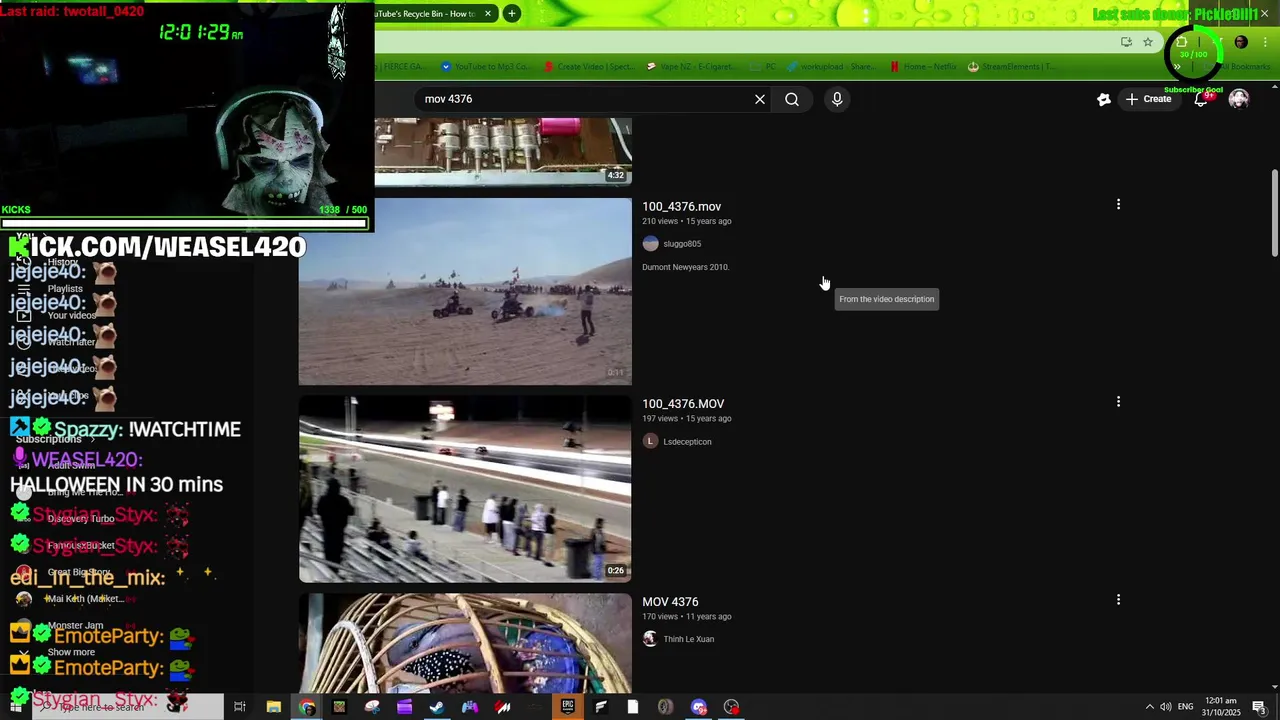The width and height of the screenshot is (1280, 720).
Task: Start voice search with microphone icon
Action: (837, 99)
